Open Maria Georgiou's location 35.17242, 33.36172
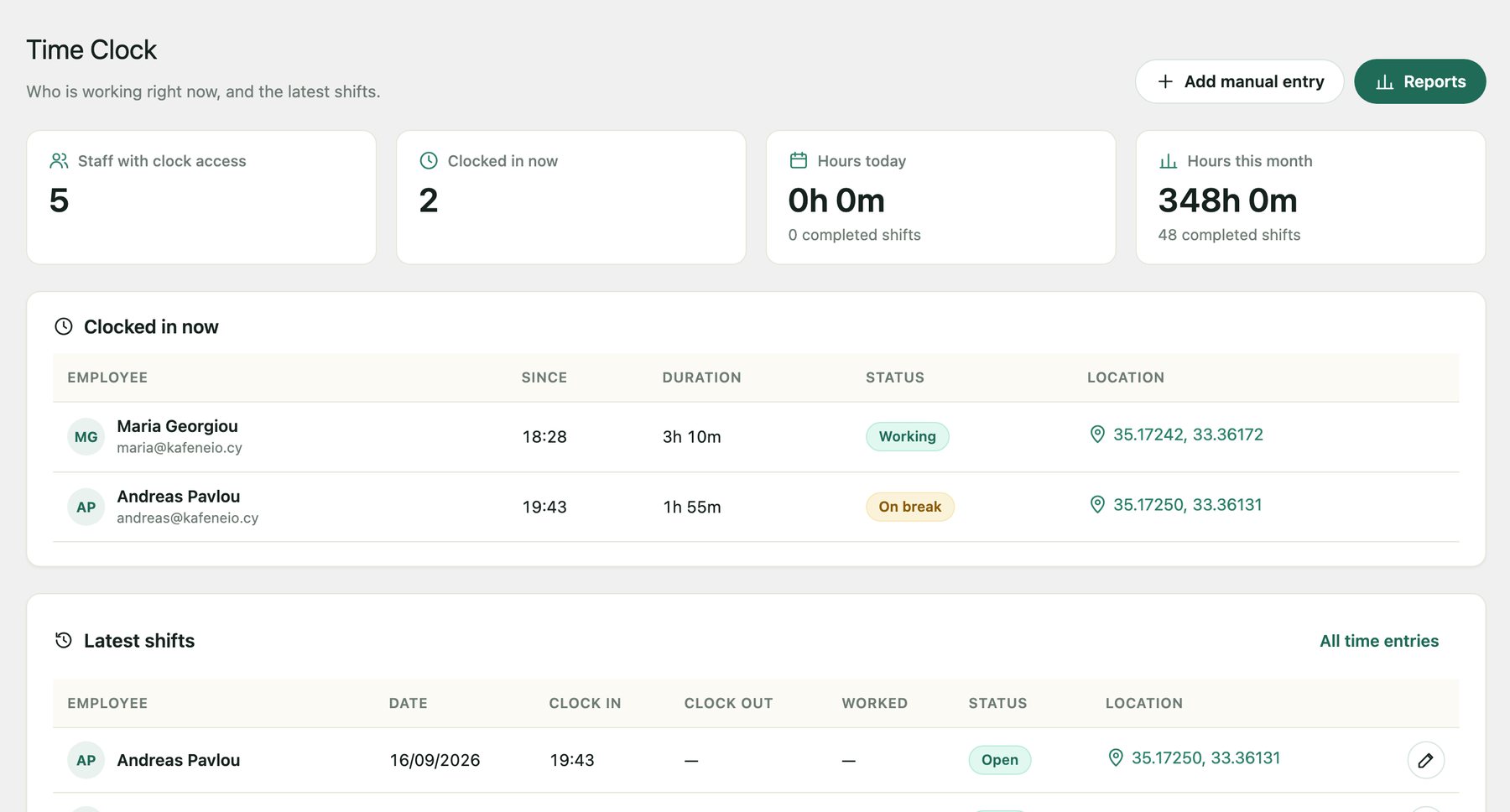1510x812 pixels. click(x=1187, y=435)
